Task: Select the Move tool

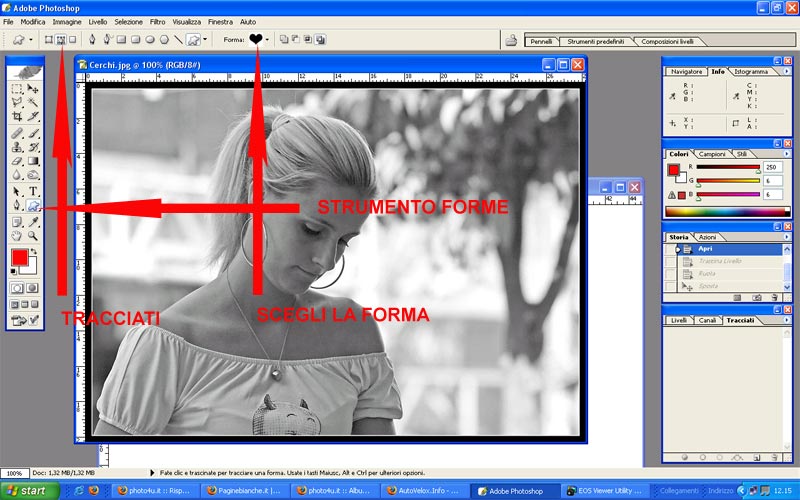Action: coord(33,89)
